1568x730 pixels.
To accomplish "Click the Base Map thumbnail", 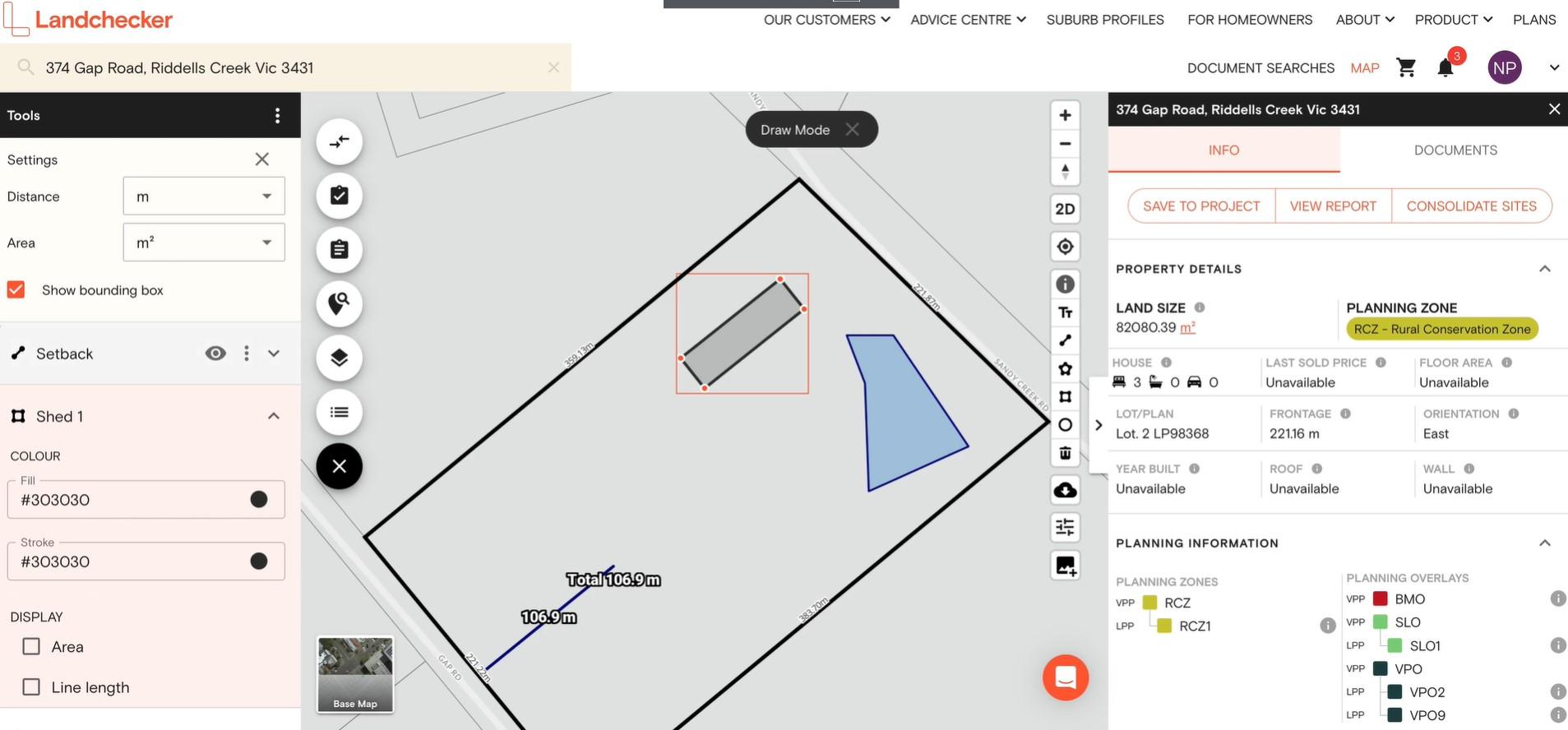I will click(355, 674).
